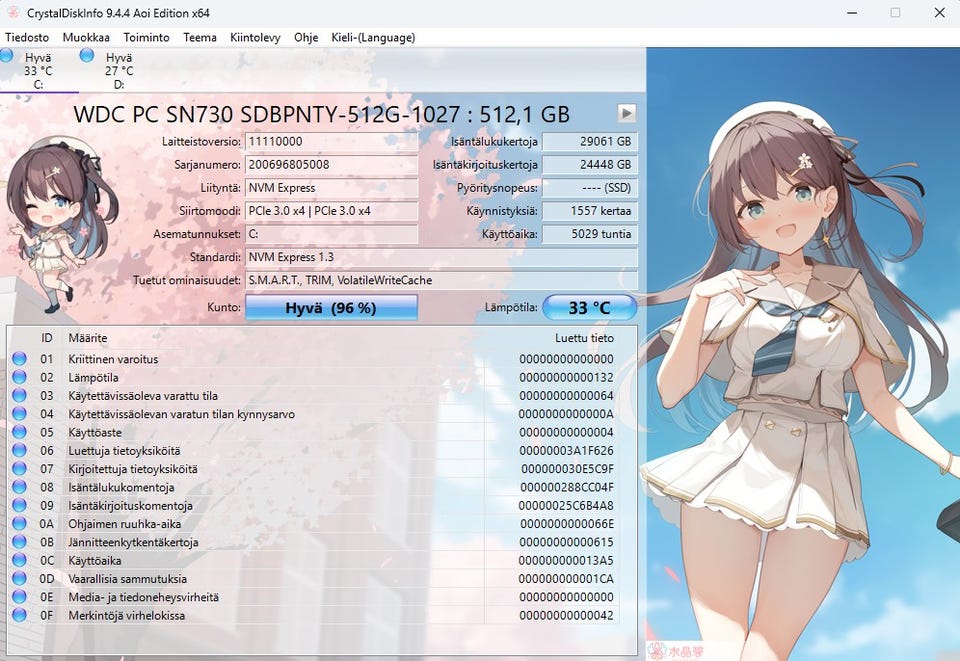Click the CrystalDiskInfo app icon in title bar
Viewport: 960px width, 661px height.
click(13, 12)
